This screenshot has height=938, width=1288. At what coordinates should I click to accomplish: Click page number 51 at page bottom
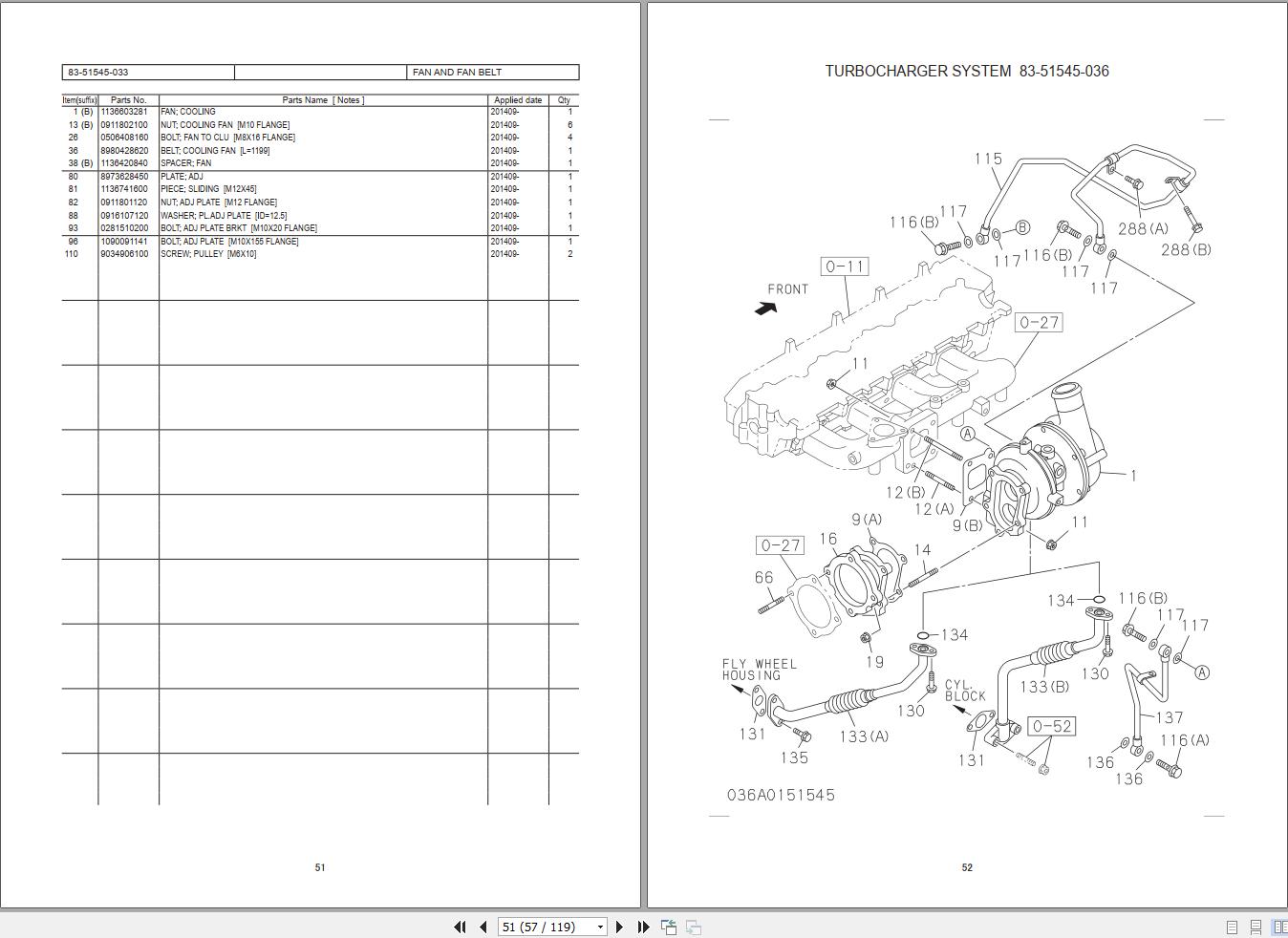point(320,867)
